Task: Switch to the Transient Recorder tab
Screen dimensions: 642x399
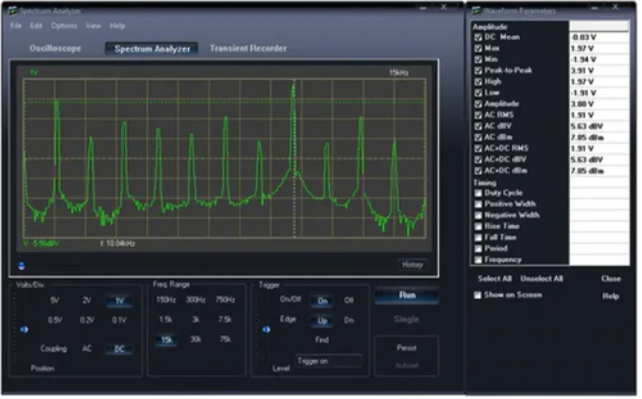Action: point(248,48)
